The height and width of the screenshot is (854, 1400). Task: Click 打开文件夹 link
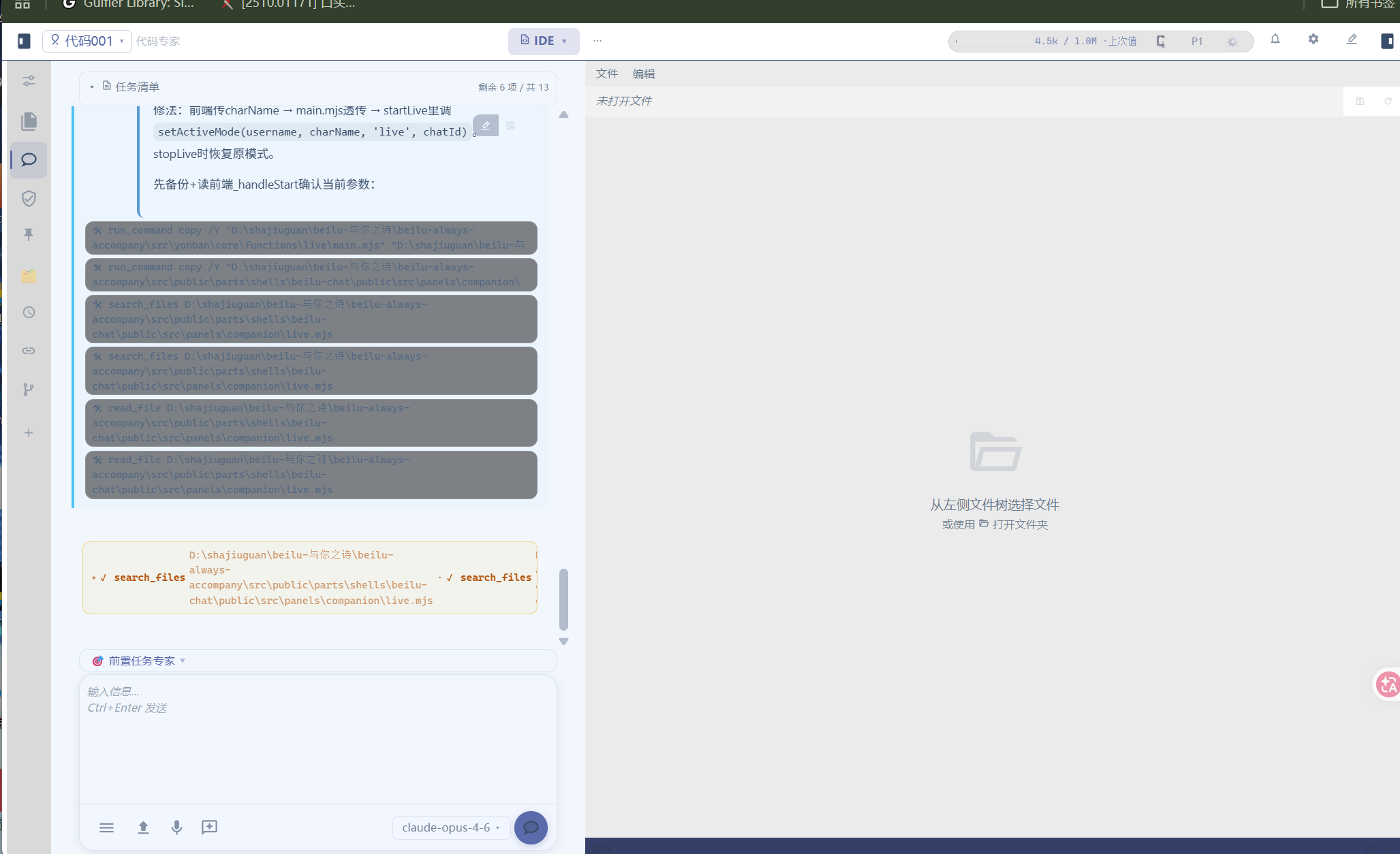pyautogui.click(x=1014, y=524)
